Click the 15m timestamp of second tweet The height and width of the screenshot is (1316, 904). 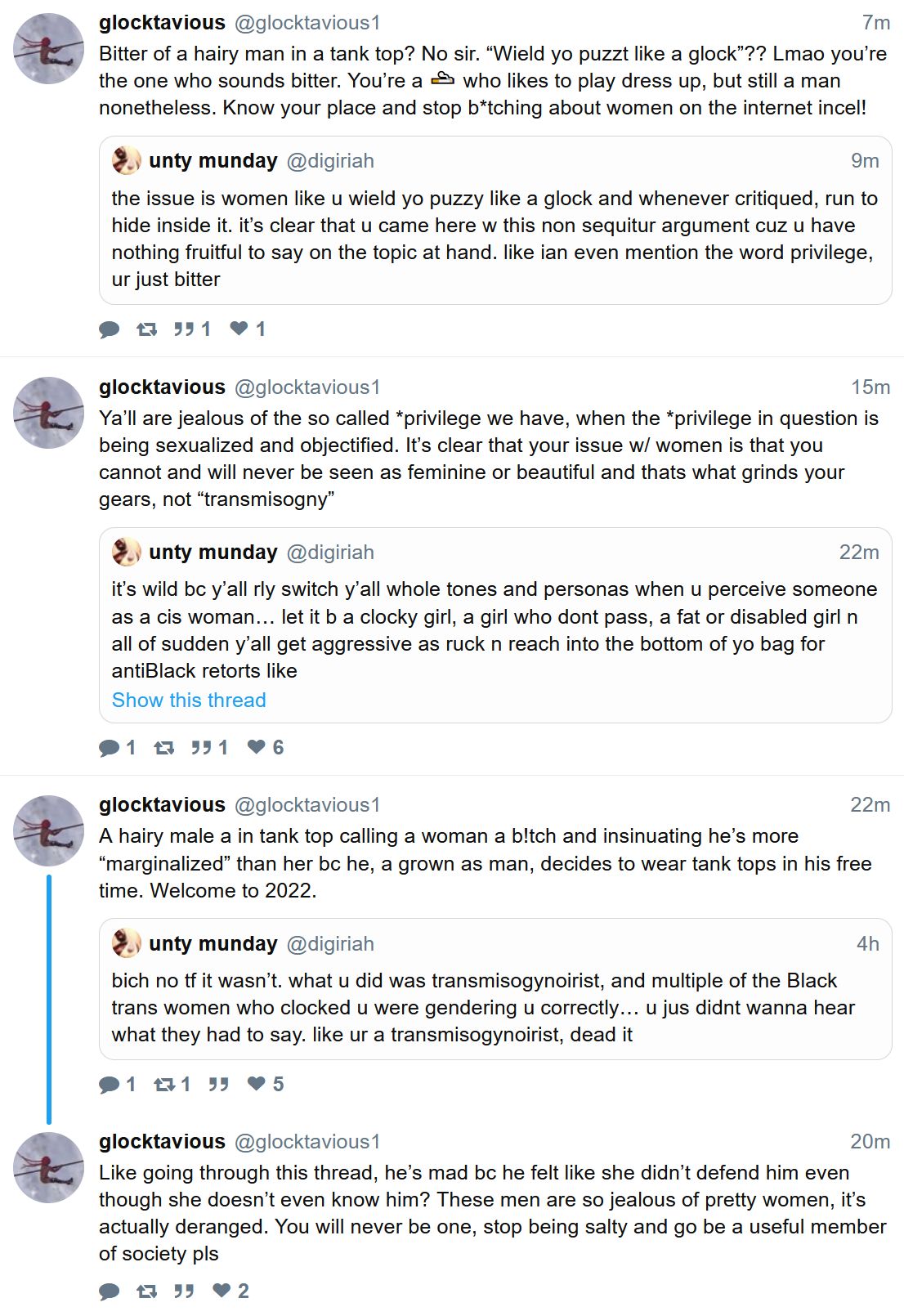[870, 387]
